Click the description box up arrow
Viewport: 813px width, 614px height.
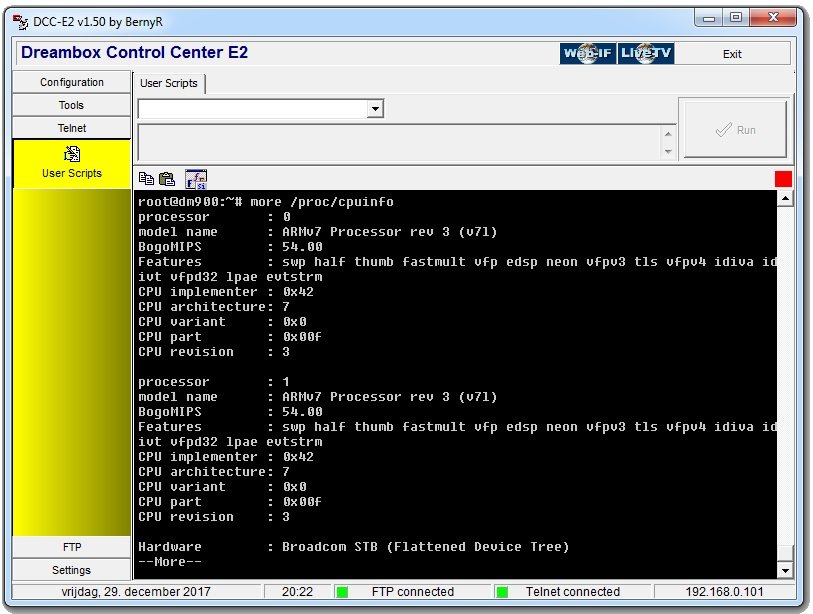(668, 134)
